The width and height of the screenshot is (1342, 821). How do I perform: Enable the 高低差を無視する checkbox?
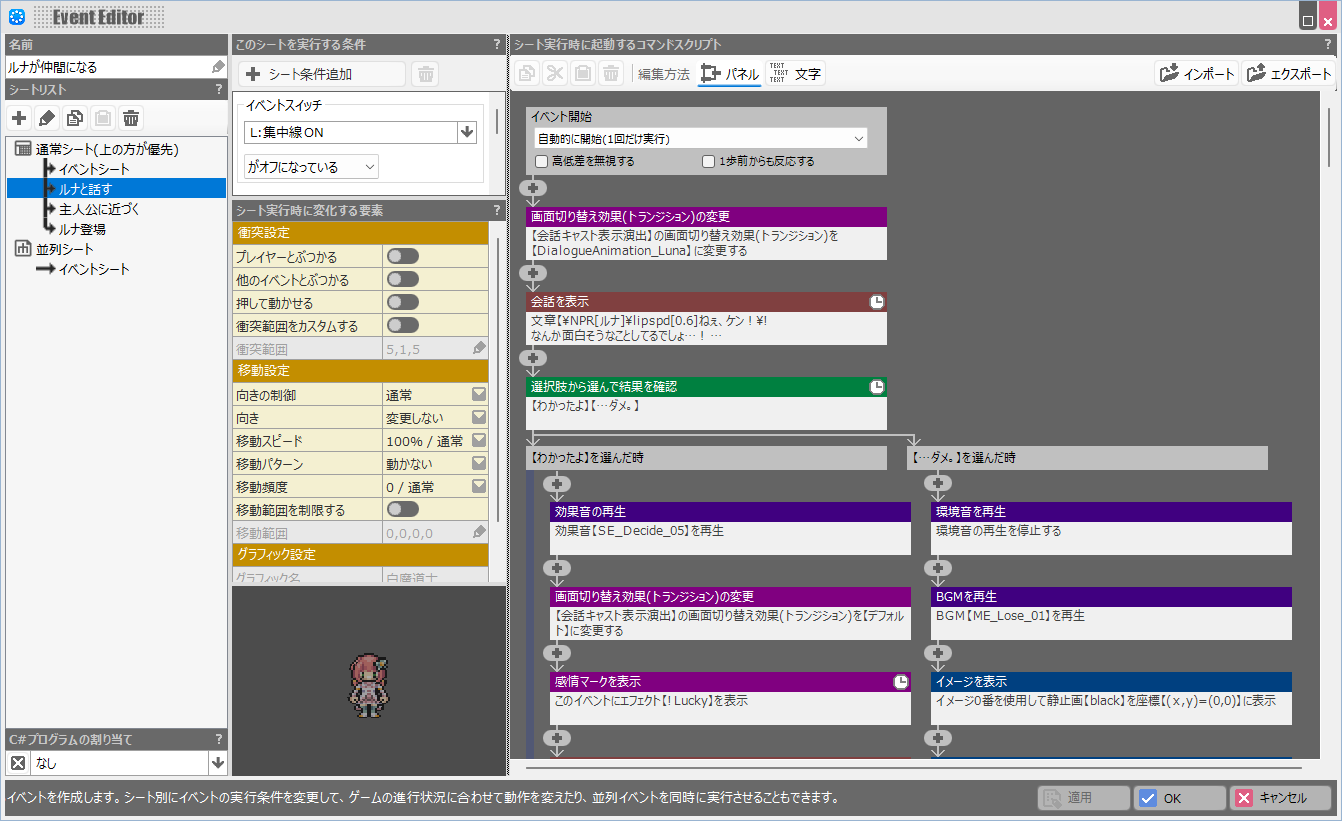point(542,161)
